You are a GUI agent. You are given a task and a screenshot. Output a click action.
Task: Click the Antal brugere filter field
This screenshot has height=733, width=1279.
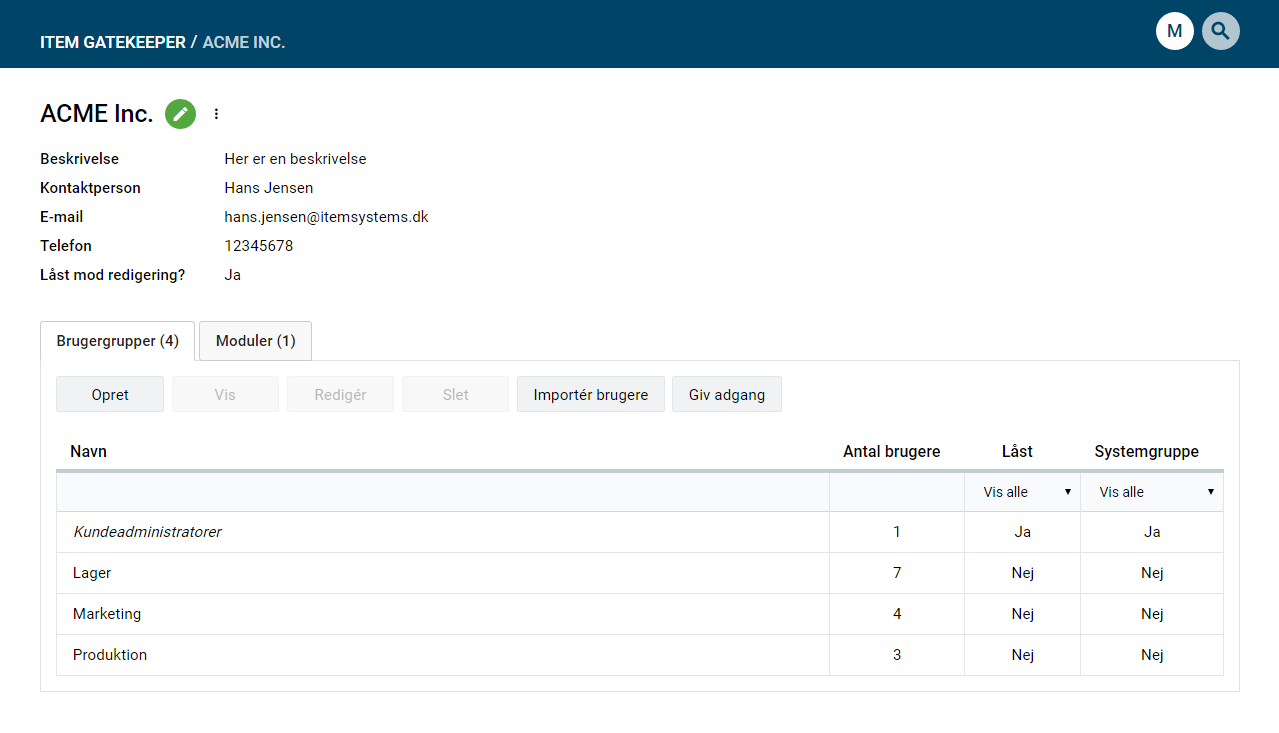[896, 492]
